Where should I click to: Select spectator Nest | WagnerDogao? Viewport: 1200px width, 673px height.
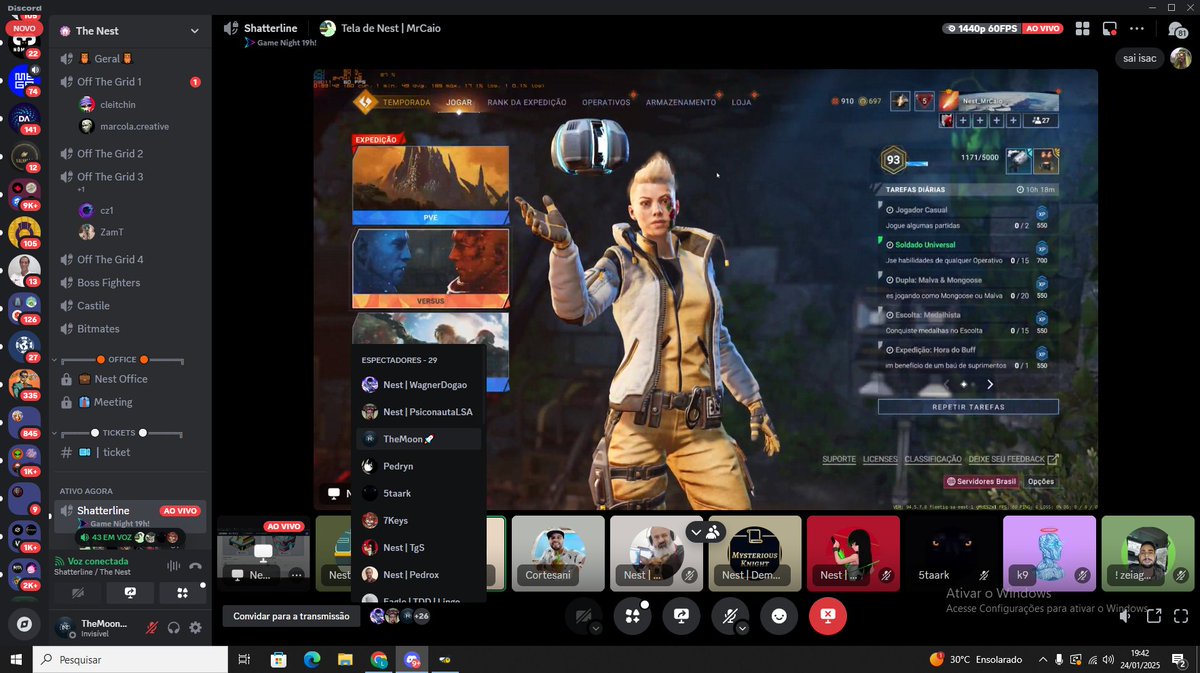click(x=419, y=385)
